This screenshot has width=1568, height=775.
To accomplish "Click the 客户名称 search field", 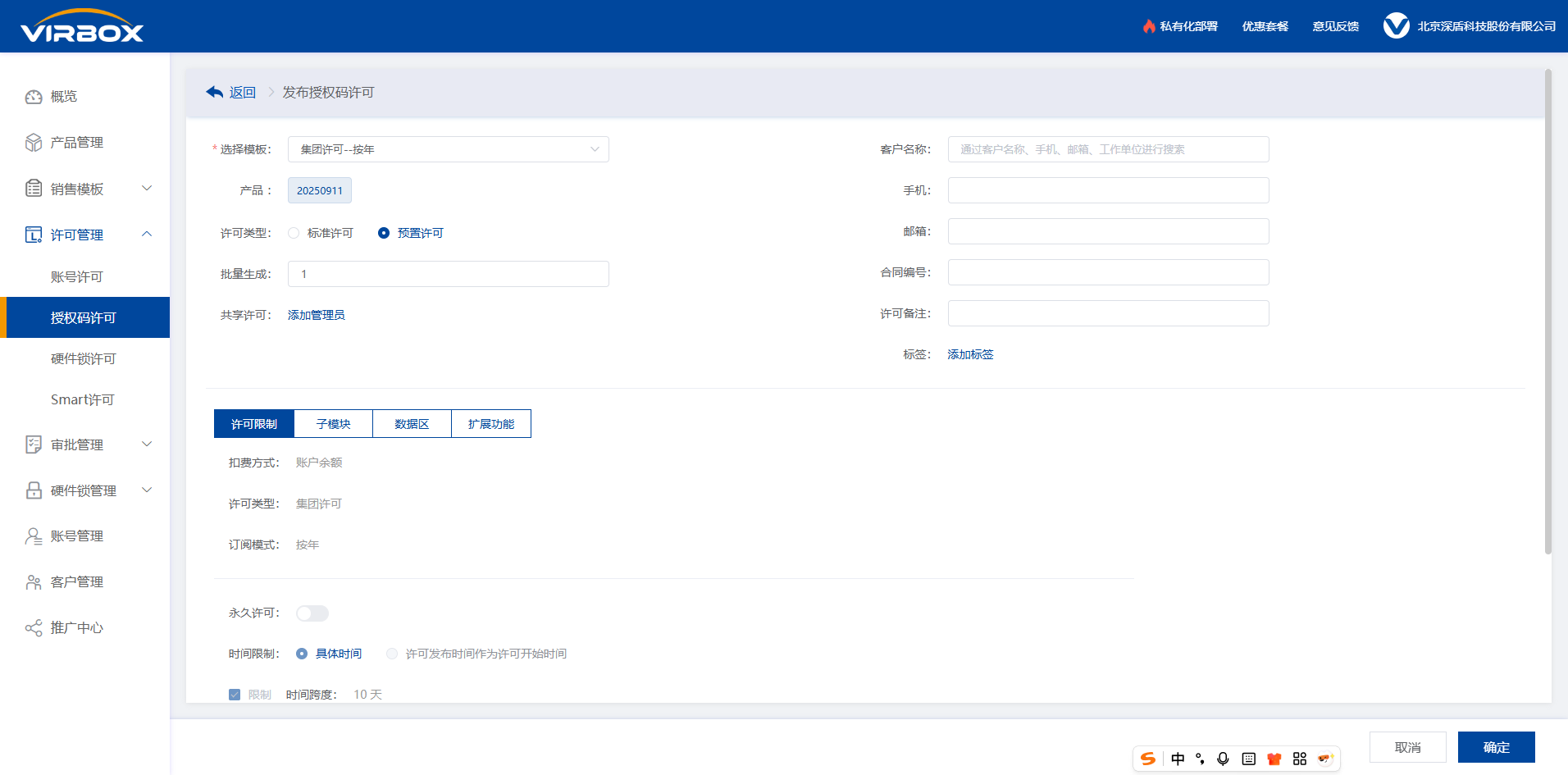I will [x=1109, y=149].
